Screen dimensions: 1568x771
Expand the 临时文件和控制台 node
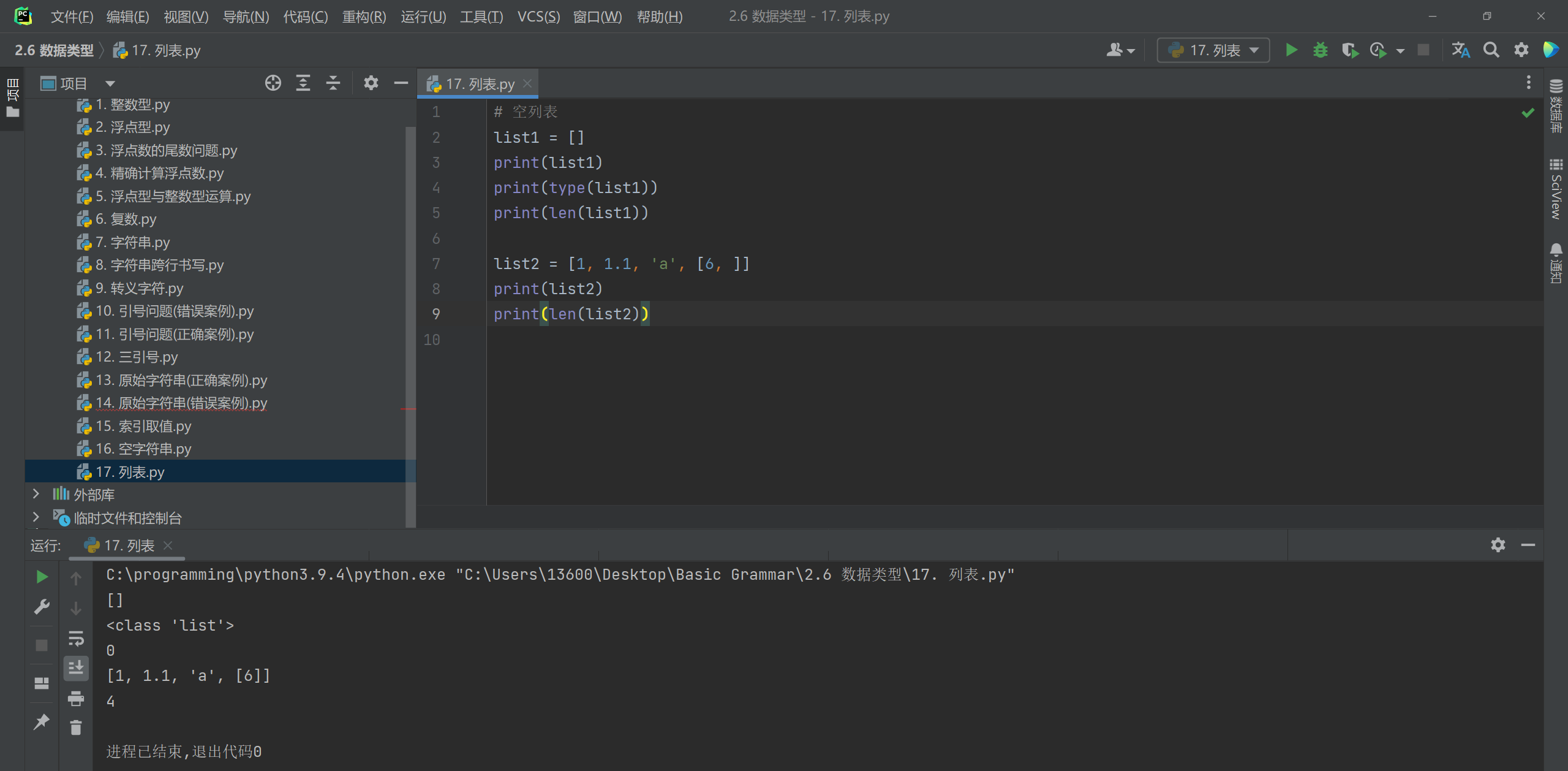tap(36, 517)
